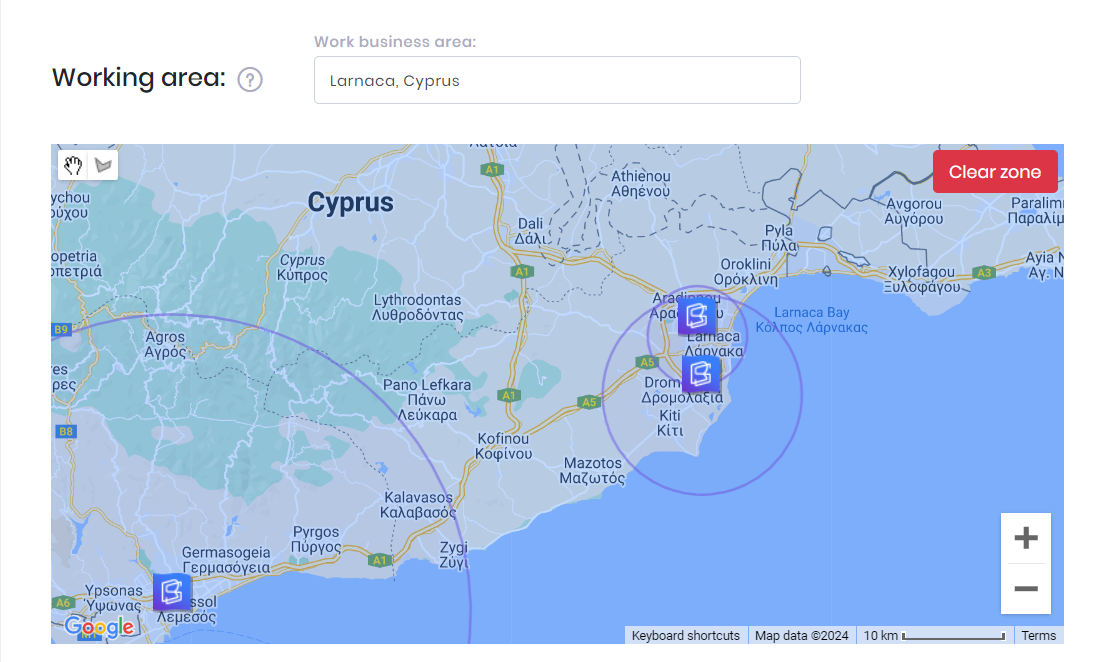Click the map marker at Limassol
This screenshot has width=1104, height=662.
172,591
